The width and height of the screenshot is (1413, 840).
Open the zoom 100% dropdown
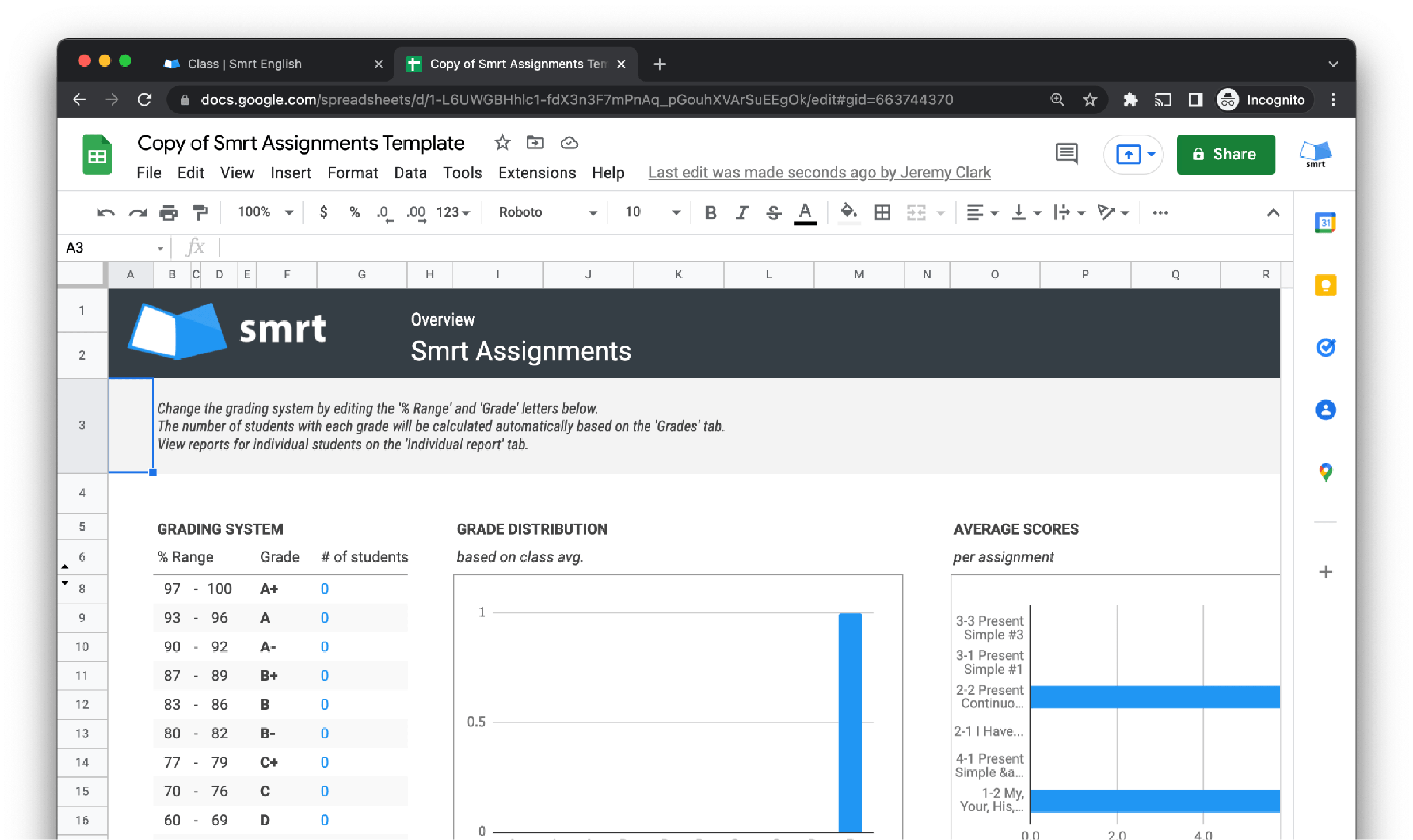pos(265,212)
